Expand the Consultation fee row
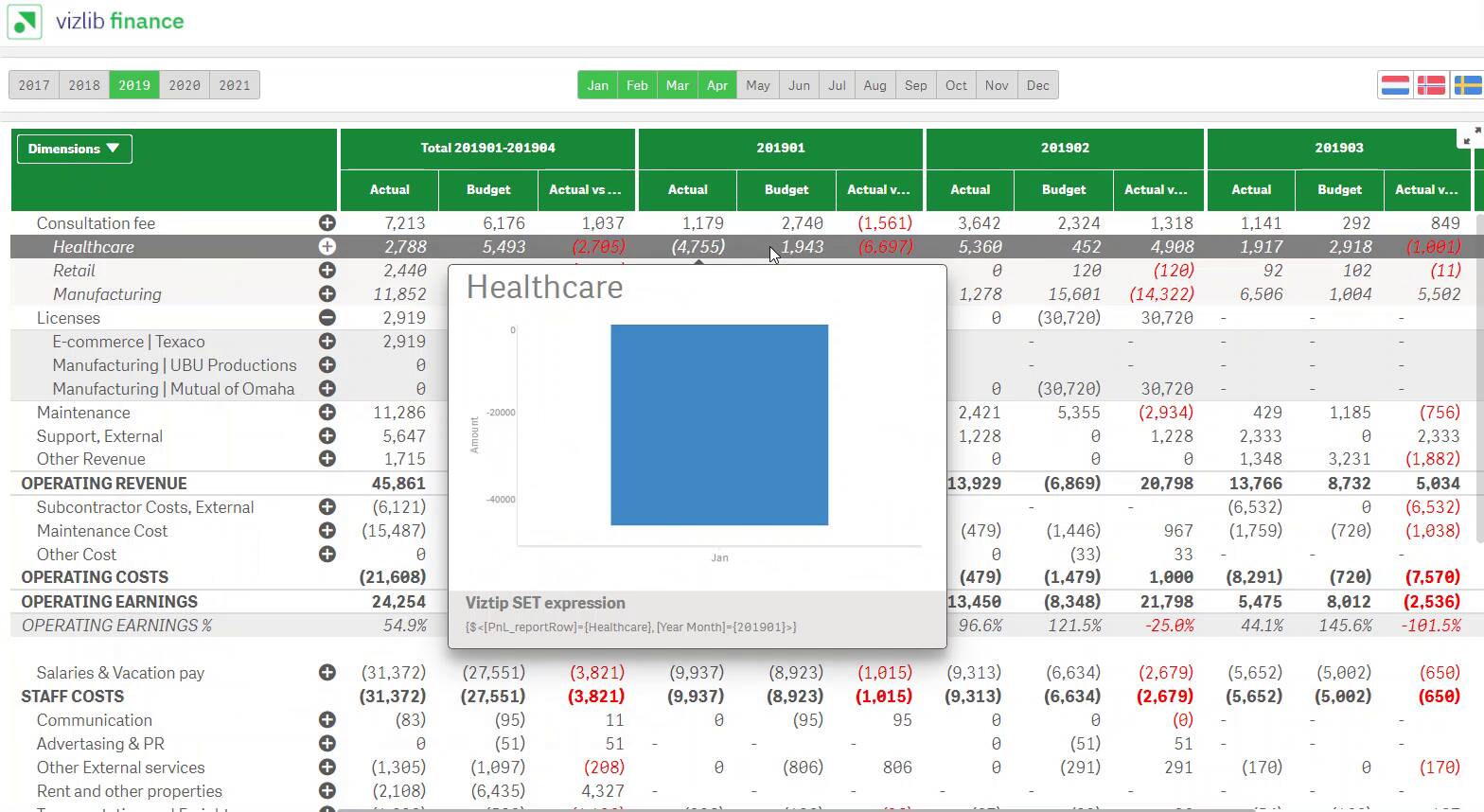Image resolution: width=1484 pixels, height=812 pixels. click(x=327, y=223)
